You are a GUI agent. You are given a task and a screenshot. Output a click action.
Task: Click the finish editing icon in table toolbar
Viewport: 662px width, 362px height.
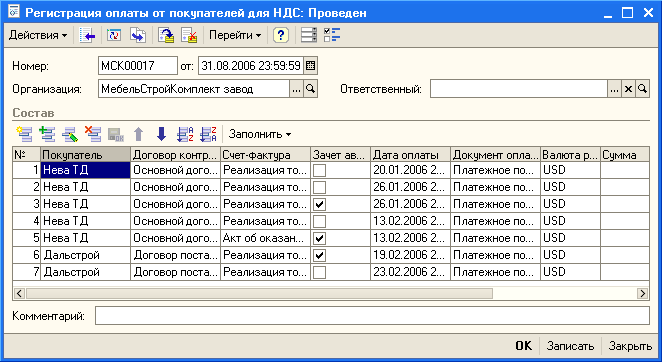[116, 134]
